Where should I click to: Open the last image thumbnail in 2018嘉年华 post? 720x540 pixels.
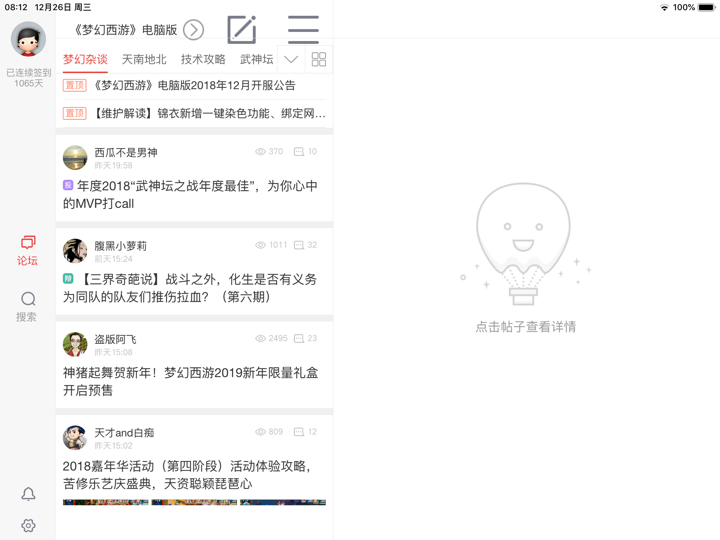tap(283, 502)
